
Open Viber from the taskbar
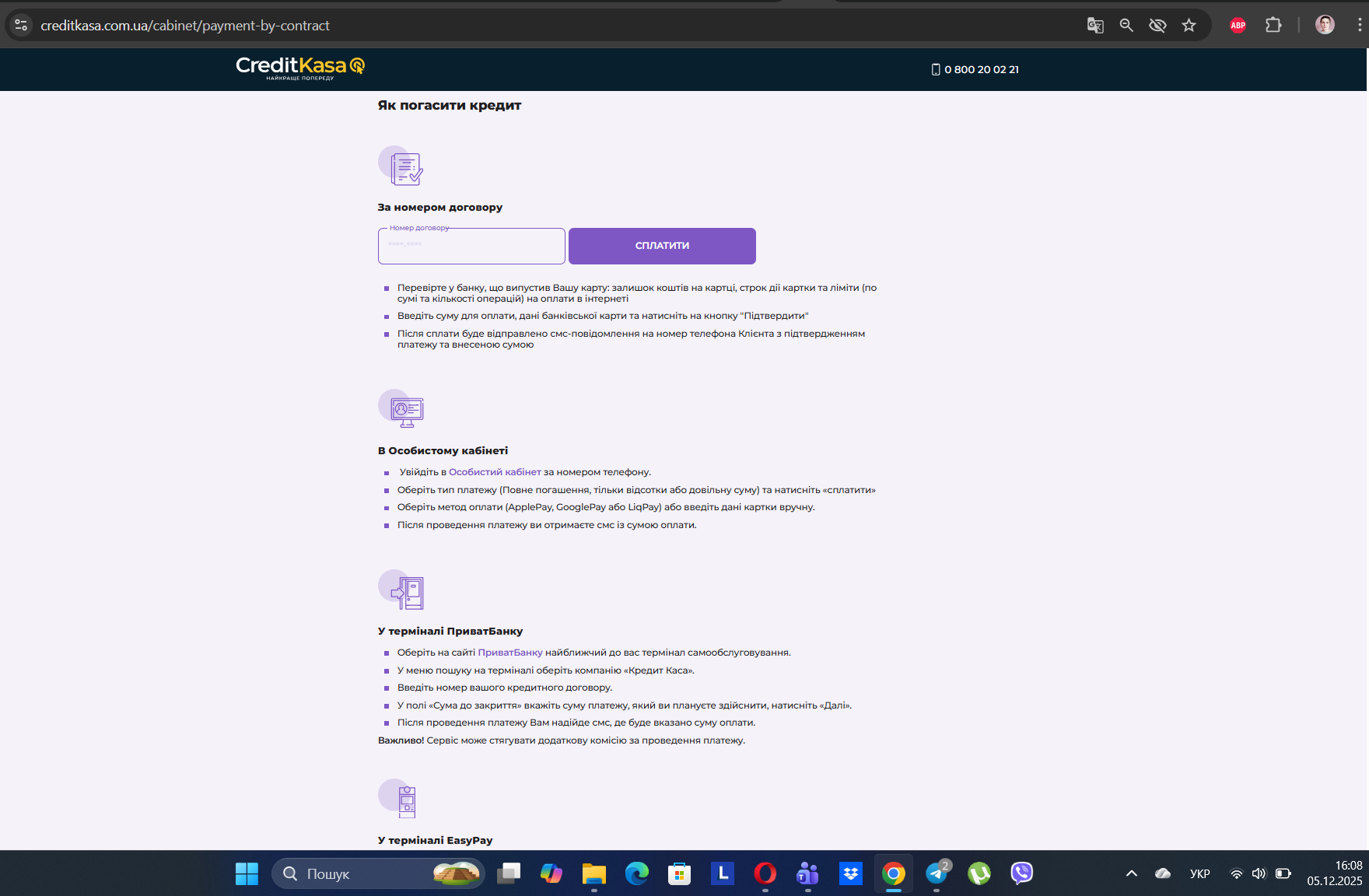coord(1022,873)
